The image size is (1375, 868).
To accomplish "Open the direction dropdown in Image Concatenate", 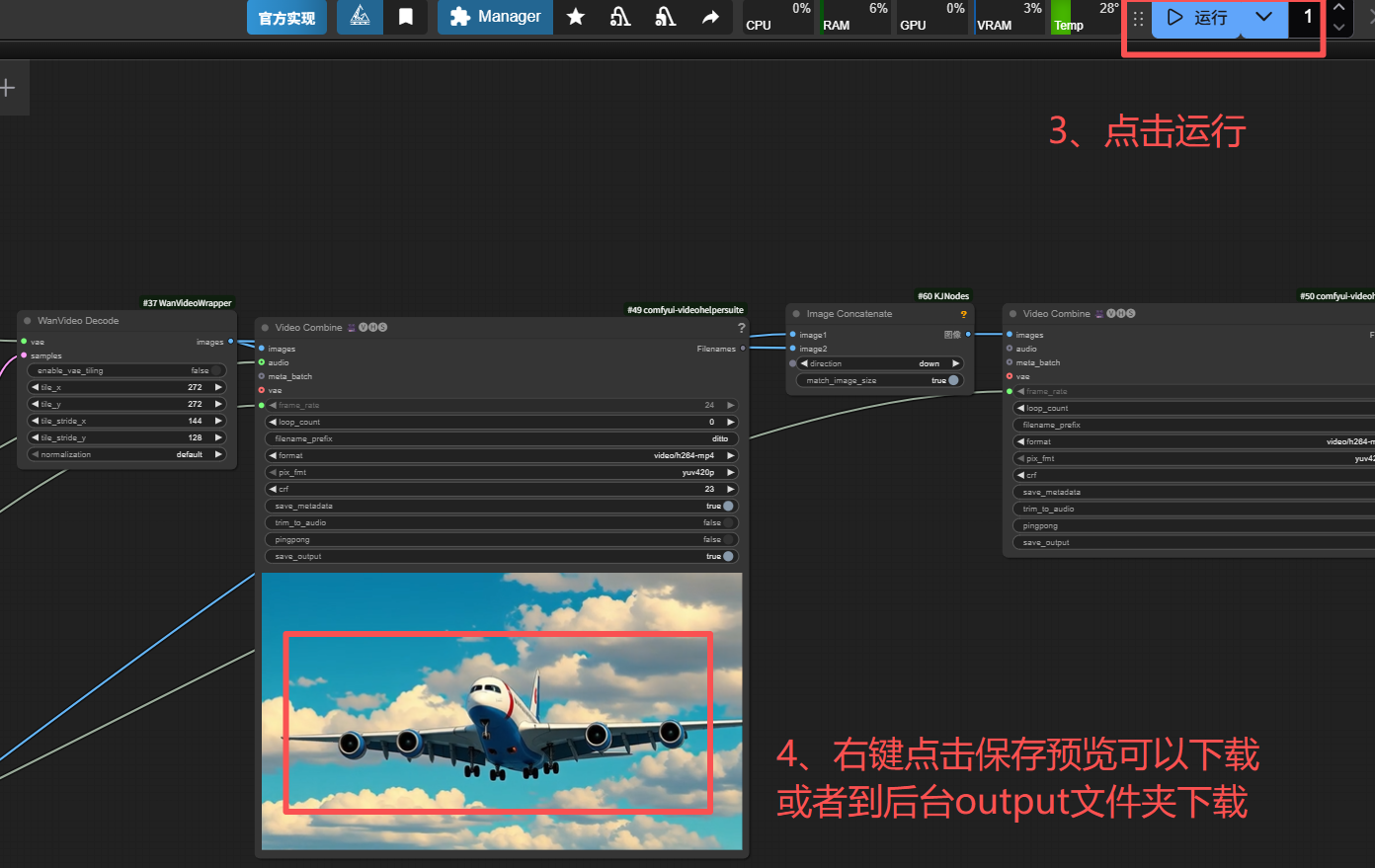I will pyautogui.click(x=877, y=363).
